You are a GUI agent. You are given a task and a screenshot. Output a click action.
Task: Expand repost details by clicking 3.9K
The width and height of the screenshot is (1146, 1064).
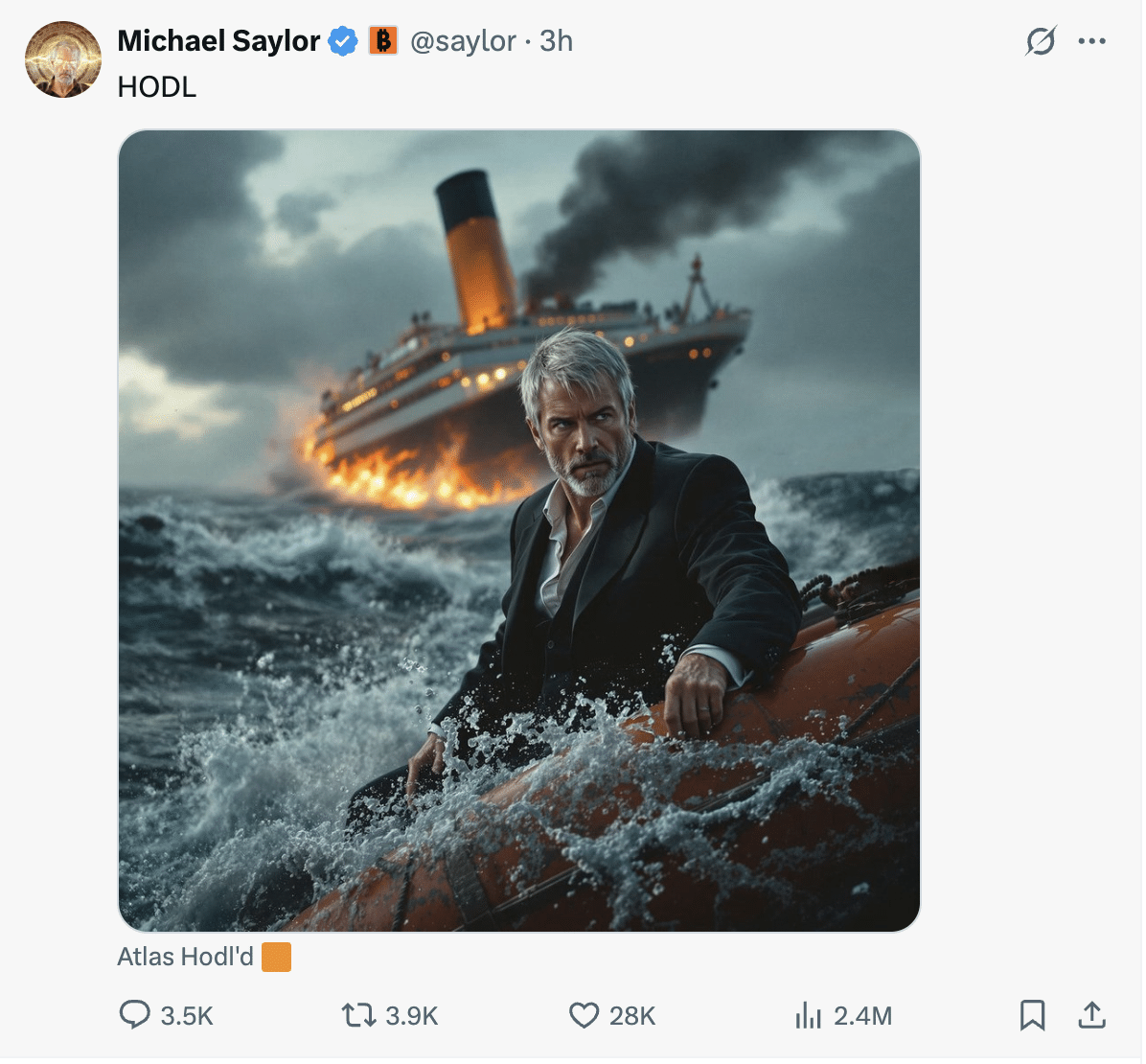click(413, 1016)
